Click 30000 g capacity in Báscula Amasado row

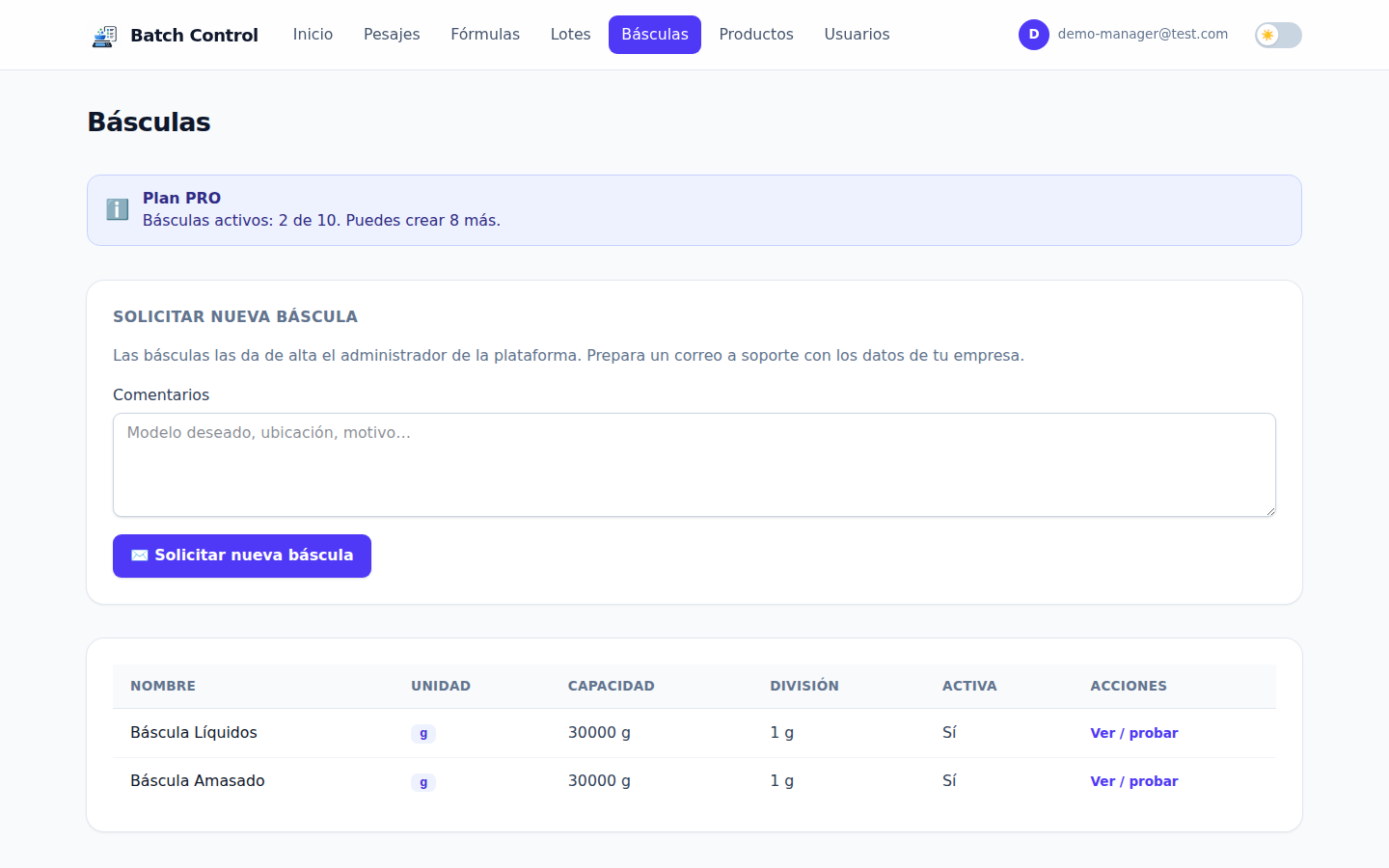(x=599, y=781)
